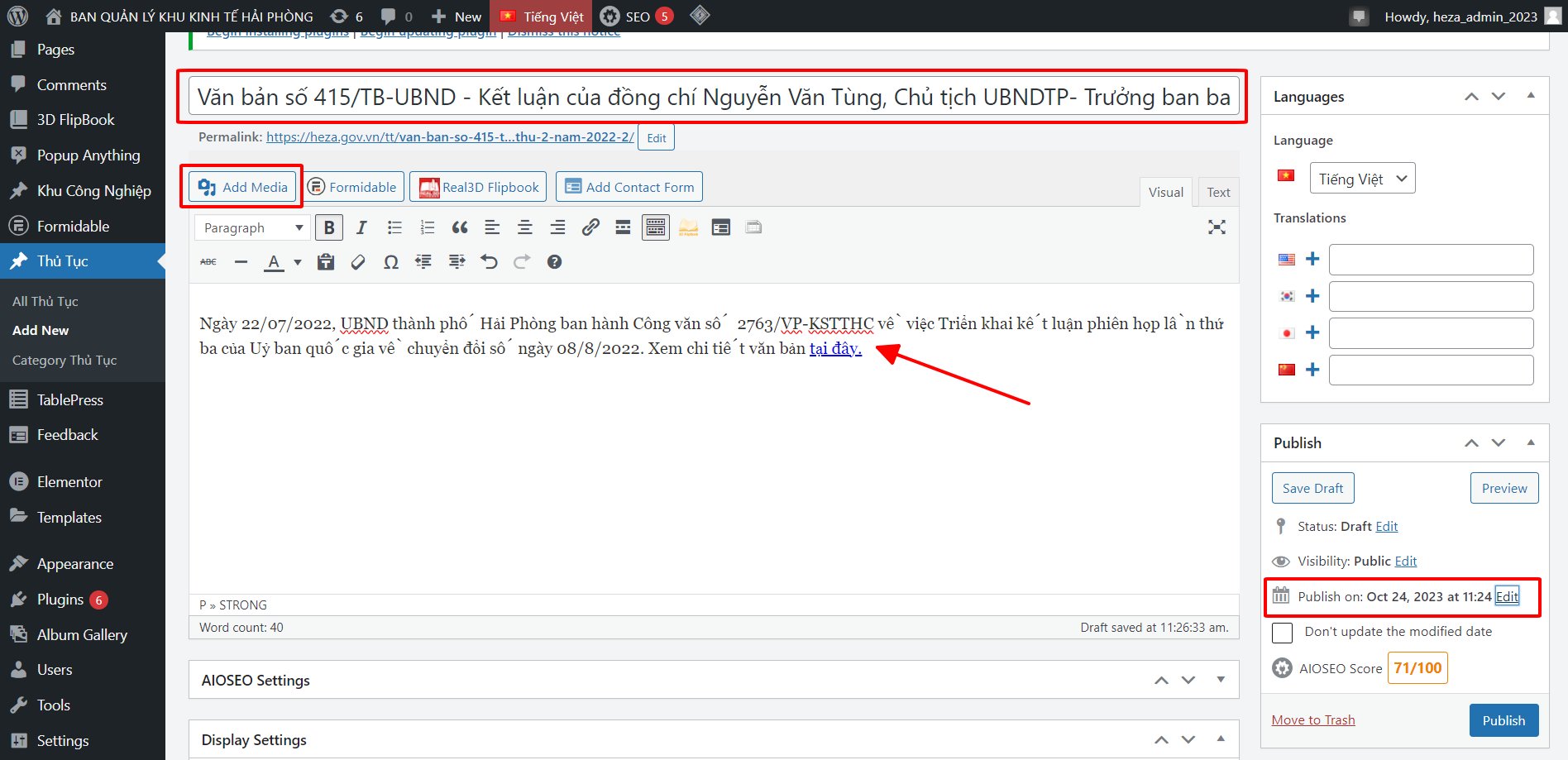Screen dimensions: 1568x760
Task: Open the Paragraph format dropdown
Action: pyautogui.click(x=252, y=227)
